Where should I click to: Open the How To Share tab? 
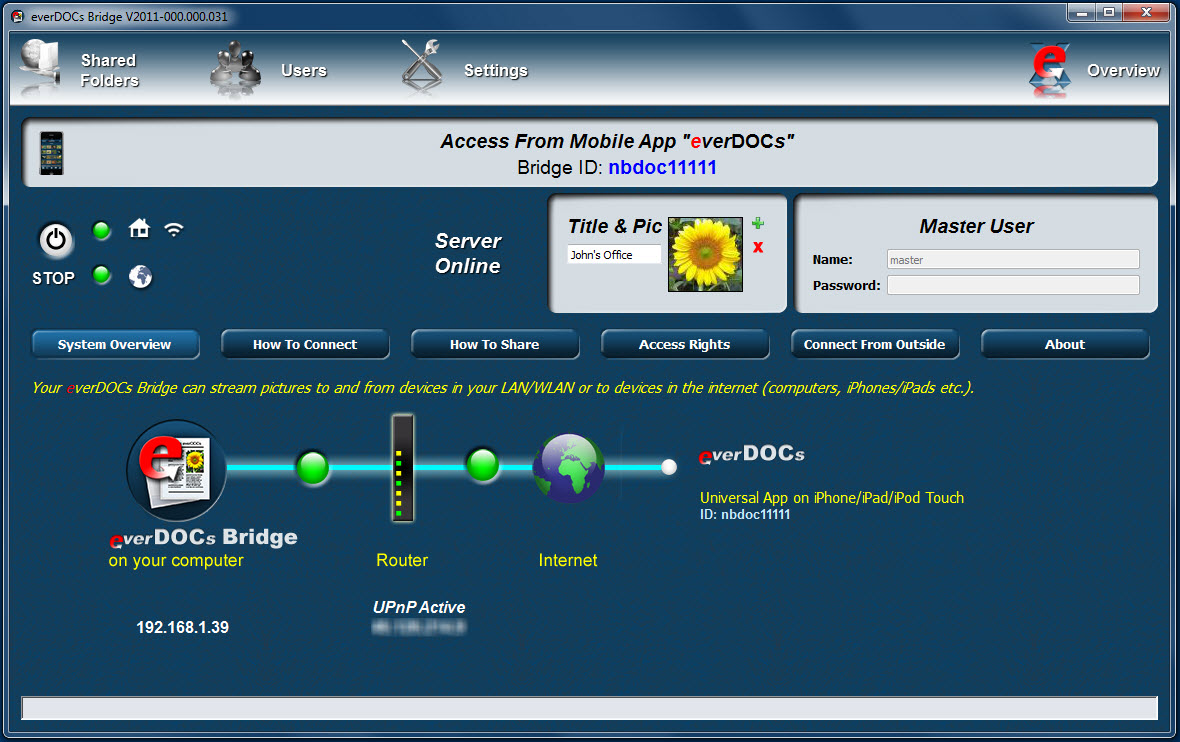494,345
